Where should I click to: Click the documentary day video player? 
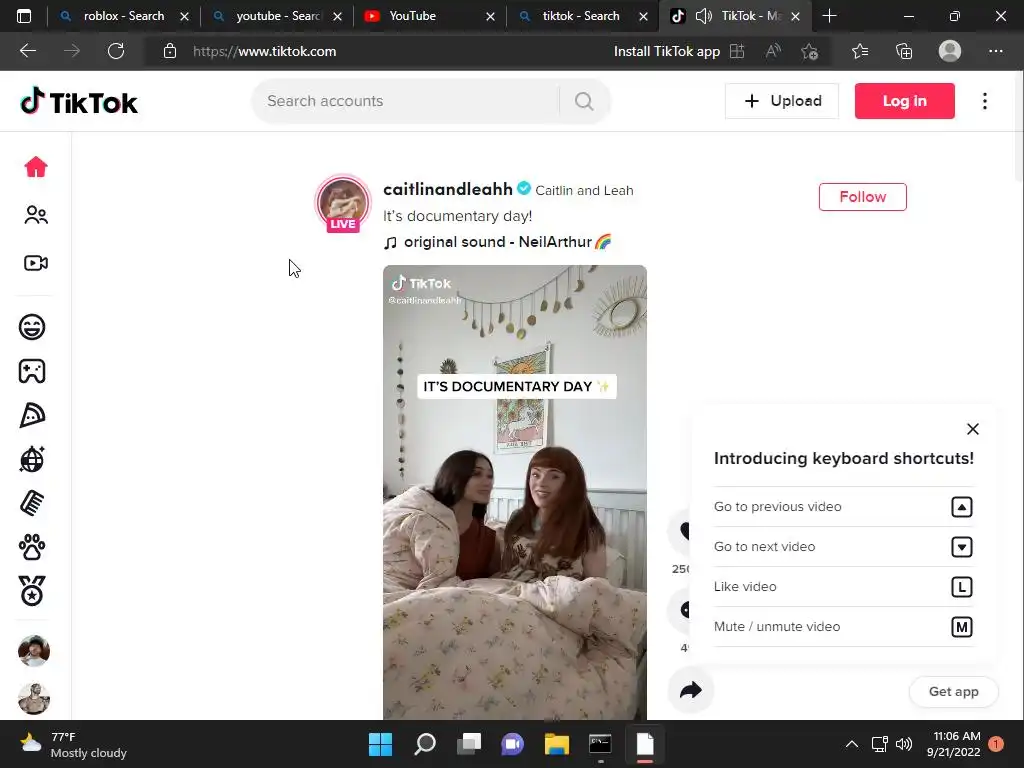515,492
